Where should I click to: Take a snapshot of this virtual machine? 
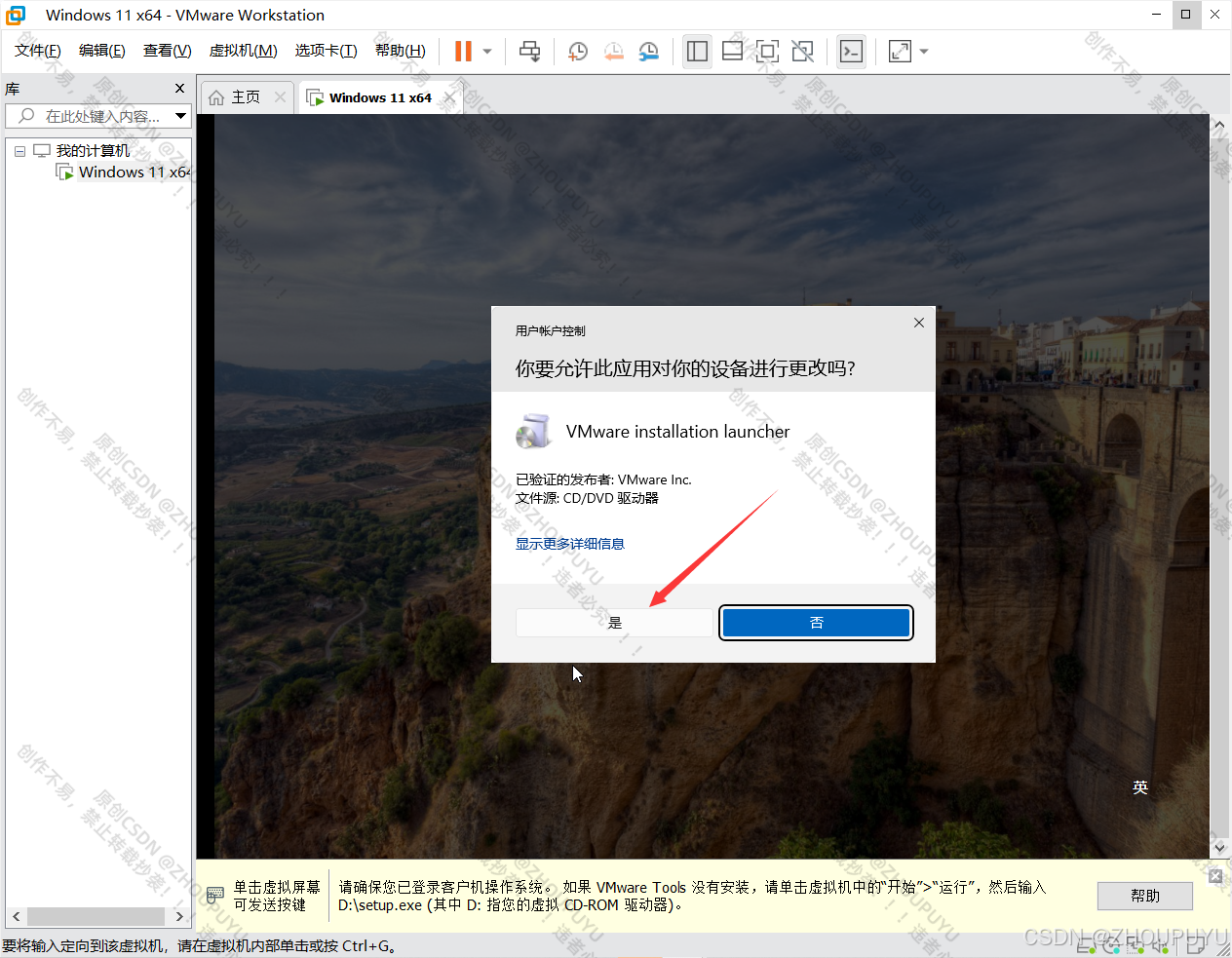(577, 52)
